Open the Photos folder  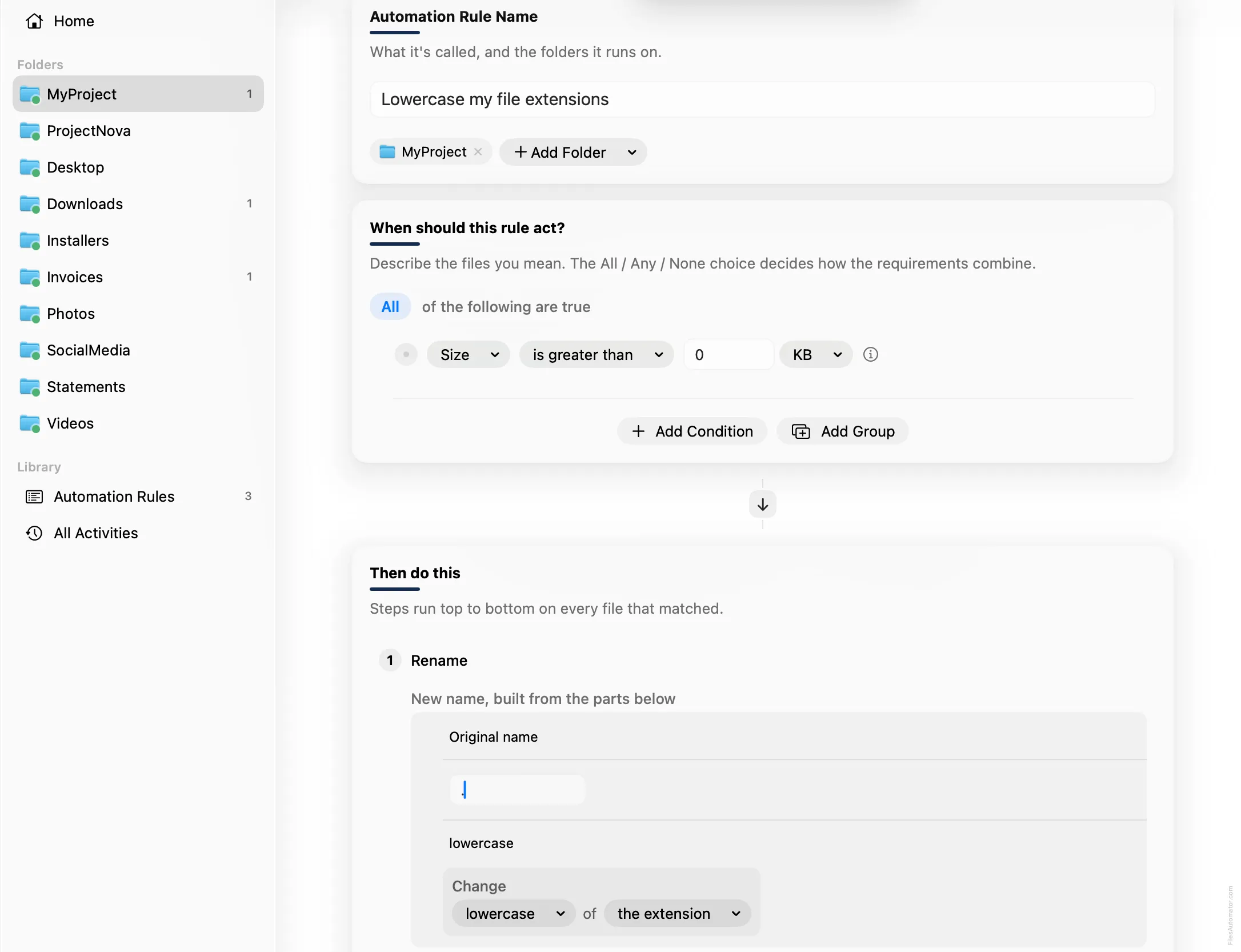138,314
